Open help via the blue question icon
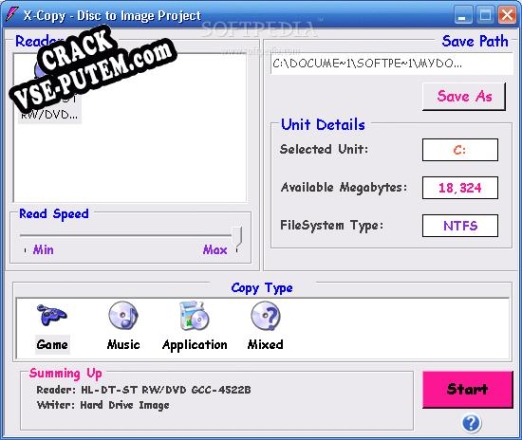The height and width of the screenshot is (440, 522). (x=471, y=423)
